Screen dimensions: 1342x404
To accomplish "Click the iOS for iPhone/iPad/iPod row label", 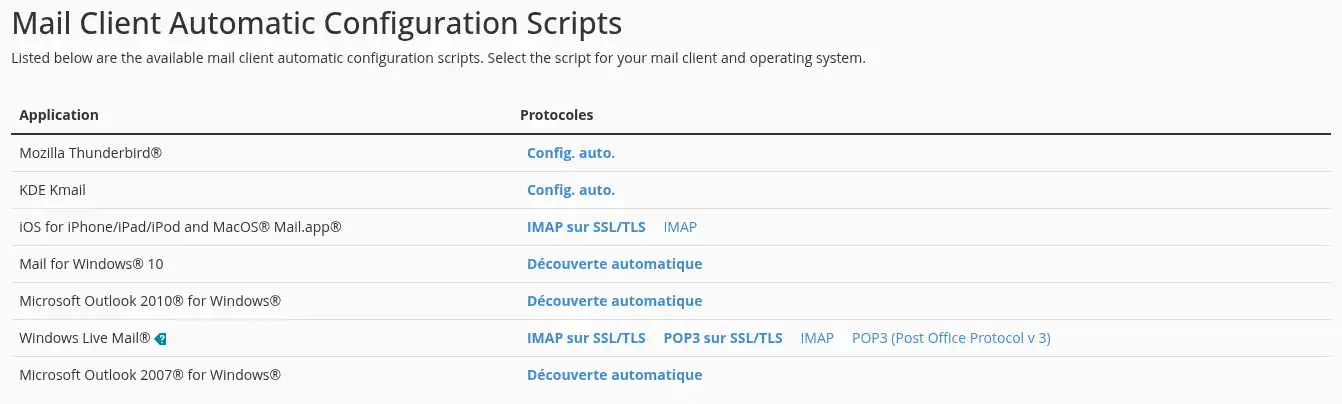I will coord(181,227).
